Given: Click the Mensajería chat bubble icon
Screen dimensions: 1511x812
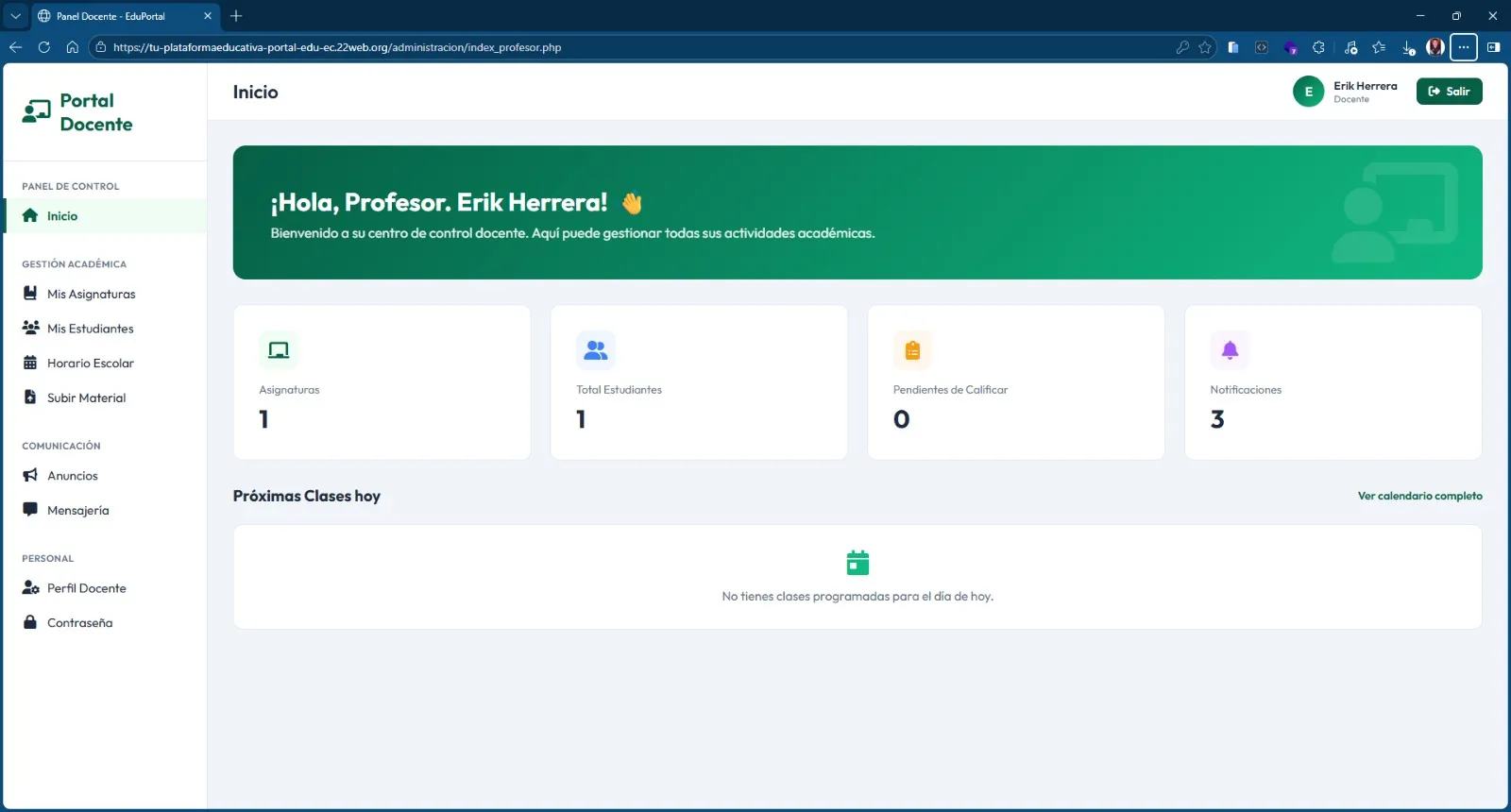Looking at the screenshot, I should point(30,510).
